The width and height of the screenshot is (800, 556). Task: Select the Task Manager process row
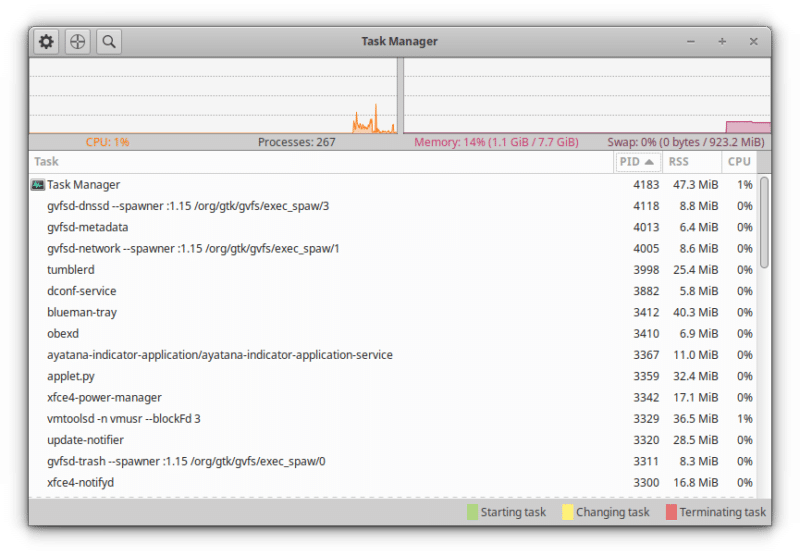[393, 185]
